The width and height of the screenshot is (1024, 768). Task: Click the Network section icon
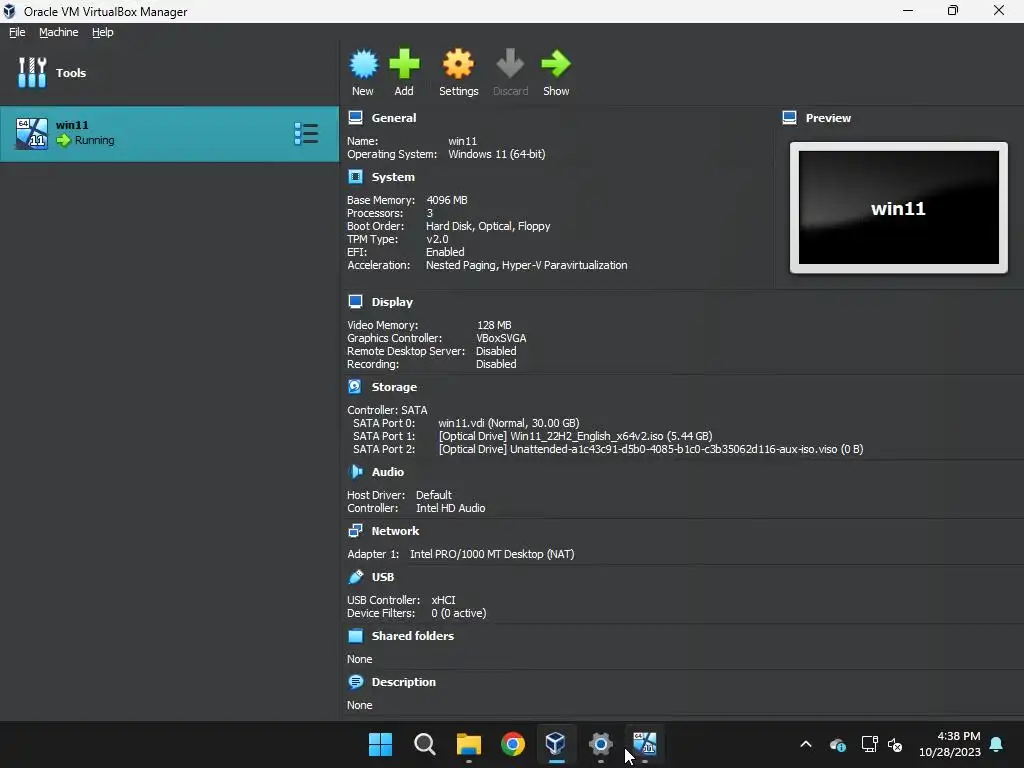[x=355, y=531]
